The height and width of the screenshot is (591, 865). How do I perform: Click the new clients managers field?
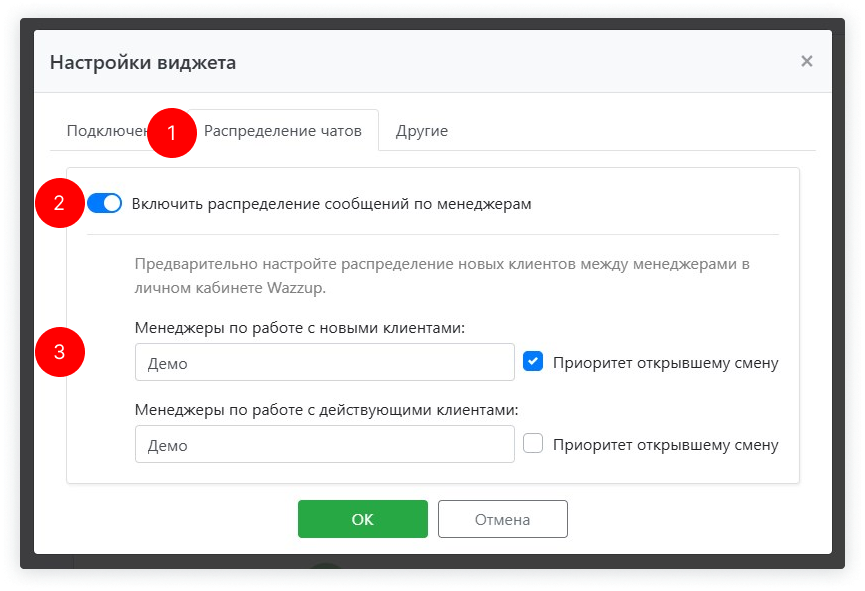324,363
